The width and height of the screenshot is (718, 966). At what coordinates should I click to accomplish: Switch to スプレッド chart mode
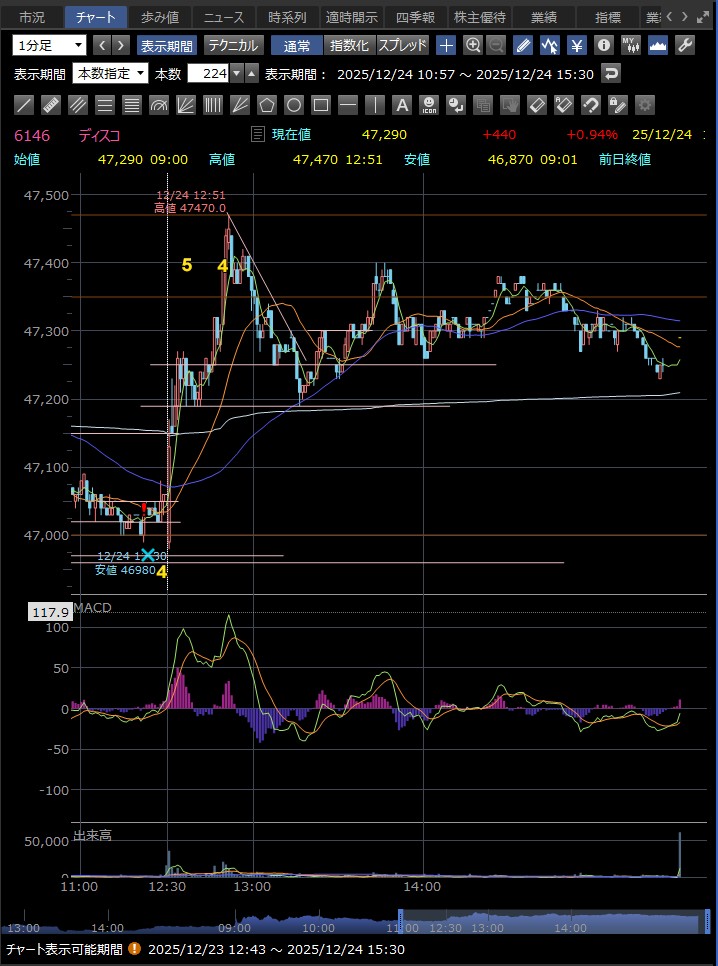tap(402, 45)
